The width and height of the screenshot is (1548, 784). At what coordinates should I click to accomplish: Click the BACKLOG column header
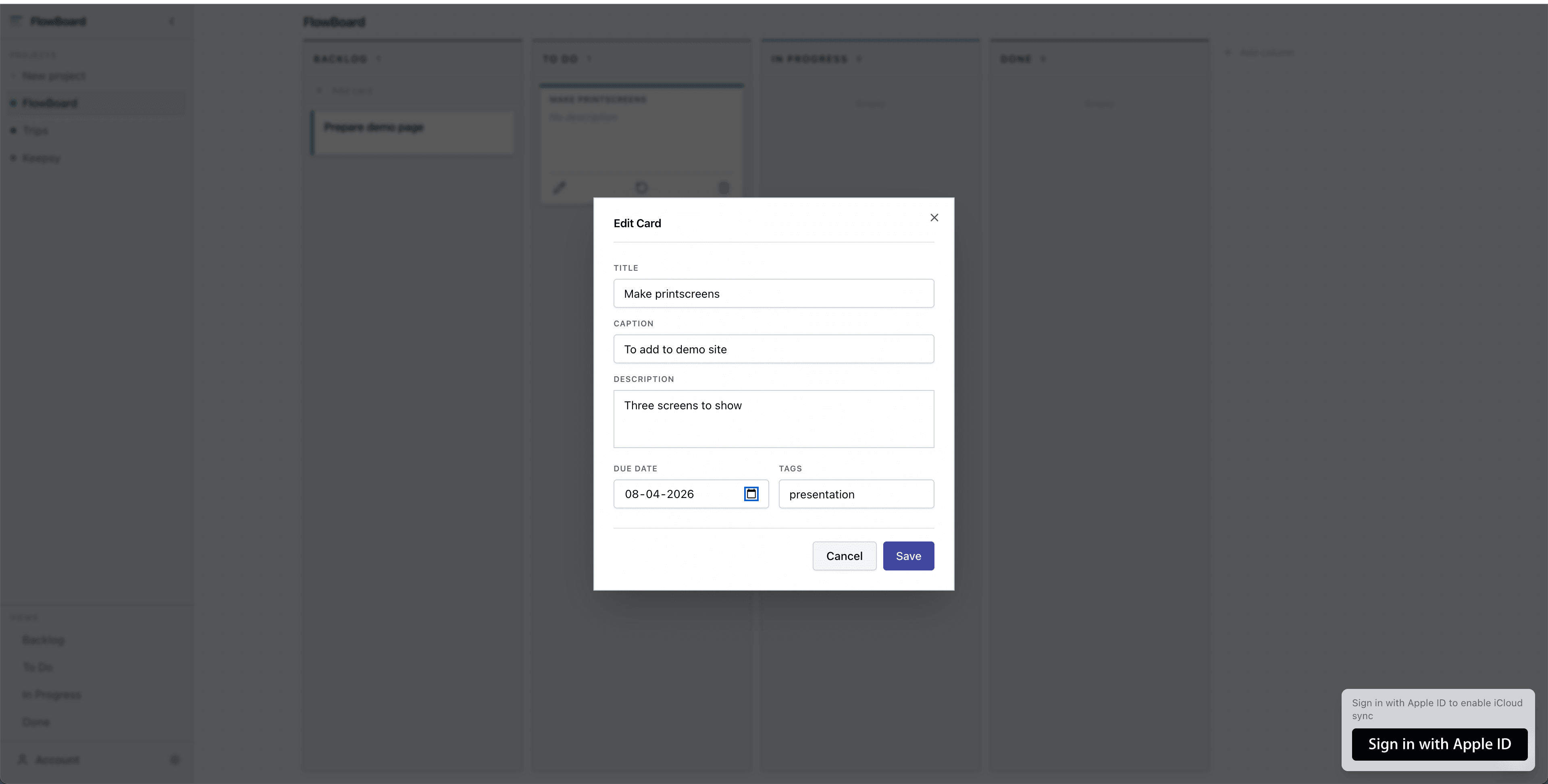click(x=340, y=59)
